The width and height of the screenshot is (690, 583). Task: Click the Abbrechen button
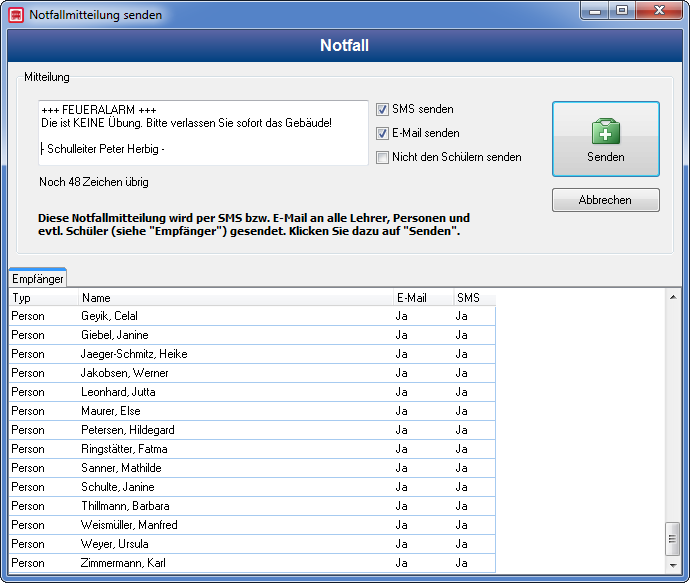pyautogui.click(x=606, y=200)
